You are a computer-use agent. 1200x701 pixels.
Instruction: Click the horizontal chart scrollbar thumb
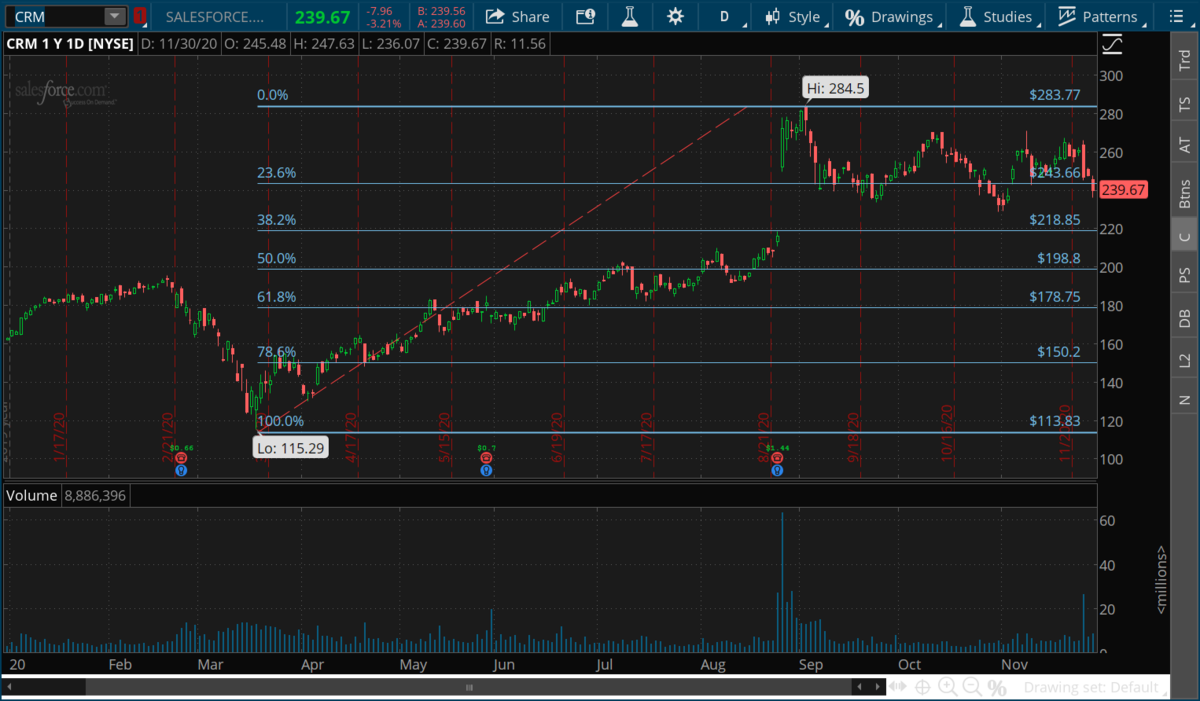point(468,687)
